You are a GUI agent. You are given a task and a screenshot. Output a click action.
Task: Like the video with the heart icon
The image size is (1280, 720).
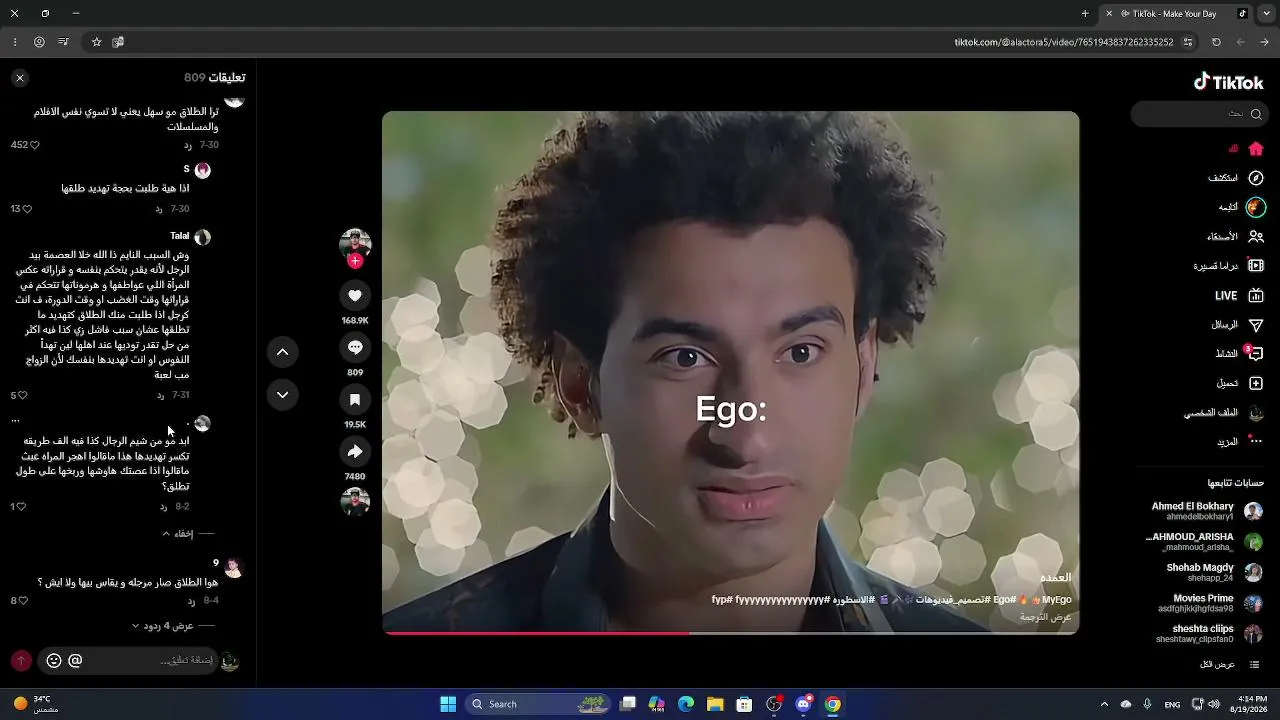click(355, 295)
